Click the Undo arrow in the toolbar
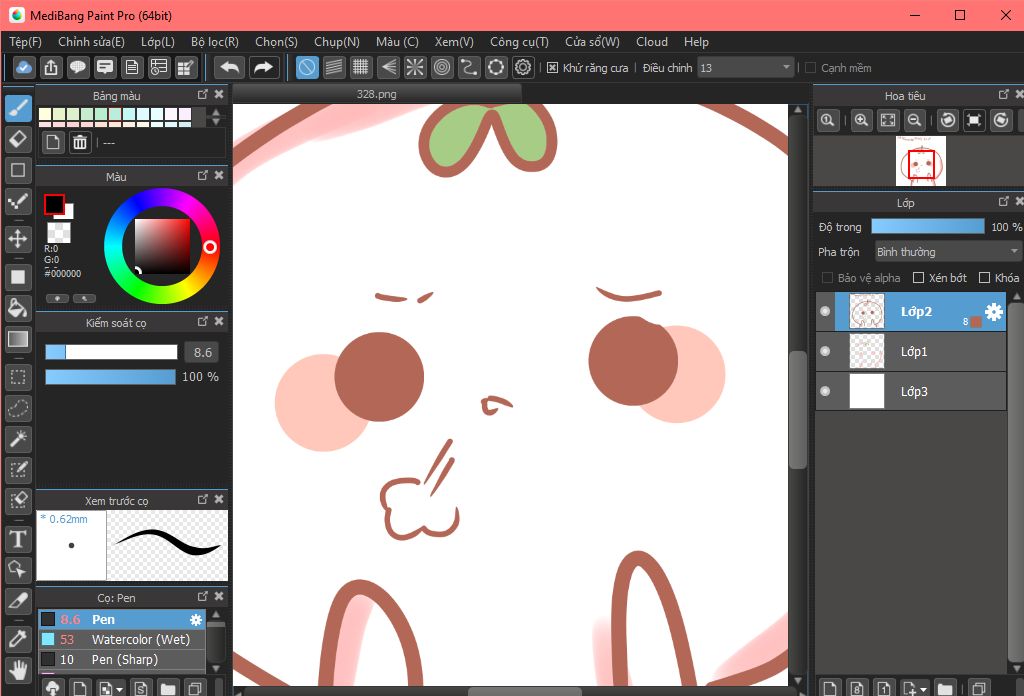1024x696 pixels. (x=229, y=67)
